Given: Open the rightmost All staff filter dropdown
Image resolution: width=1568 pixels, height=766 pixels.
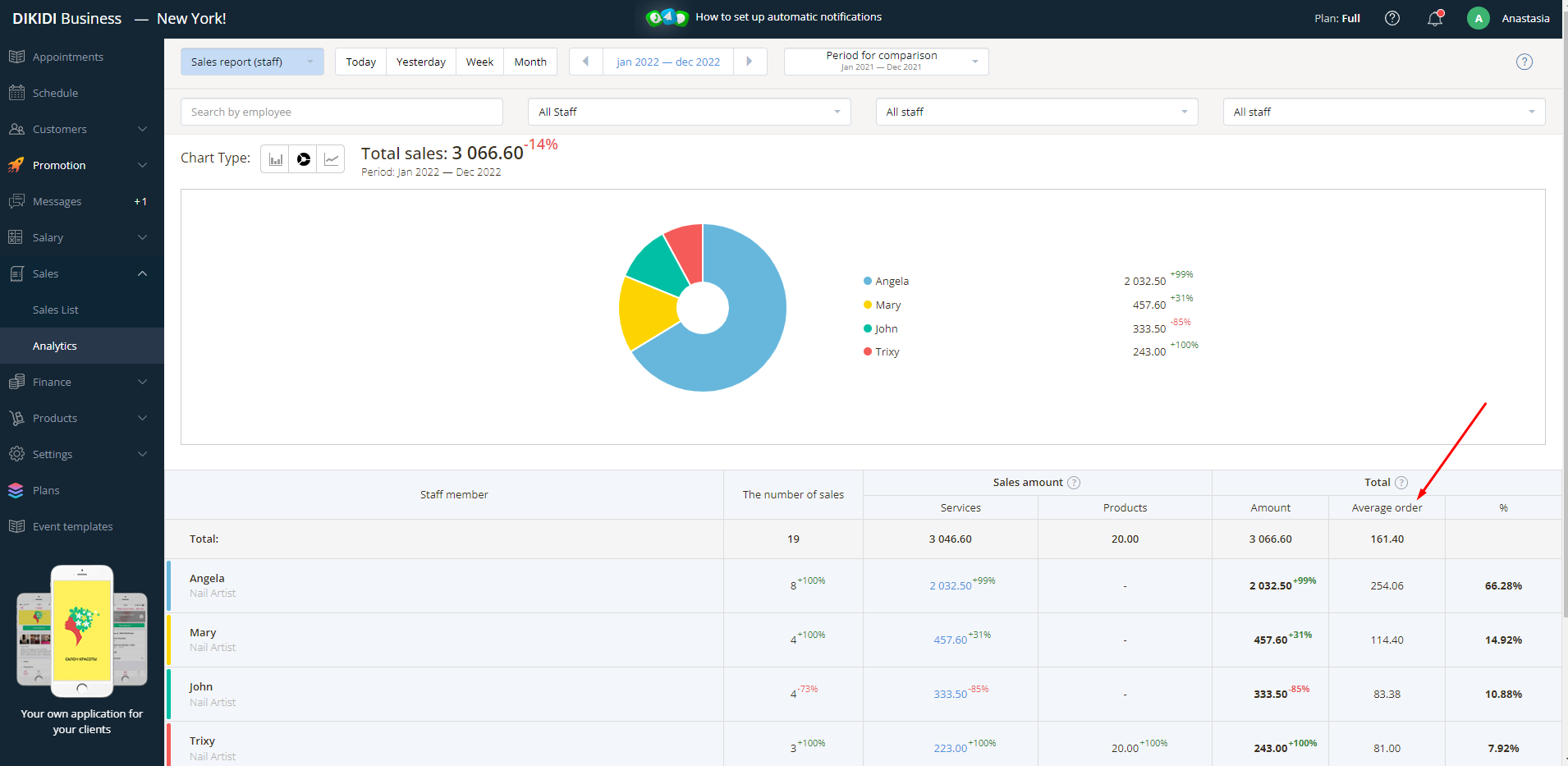Looking at the screenshot, I should pyautogui.click(x=1384, y=112).
